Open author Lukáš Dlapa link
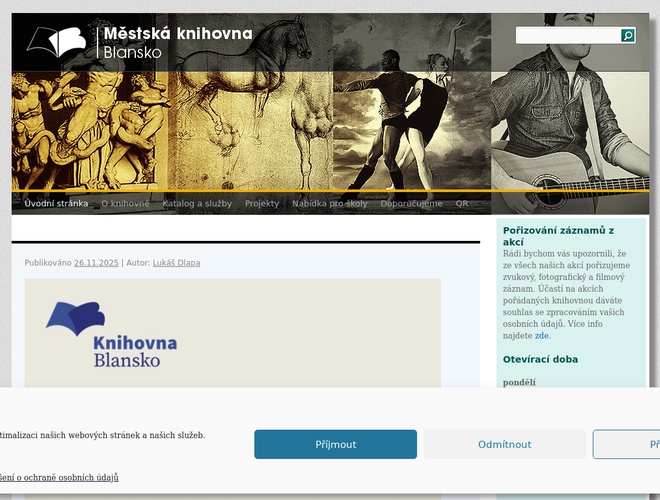660x500 pixels. 176,263
